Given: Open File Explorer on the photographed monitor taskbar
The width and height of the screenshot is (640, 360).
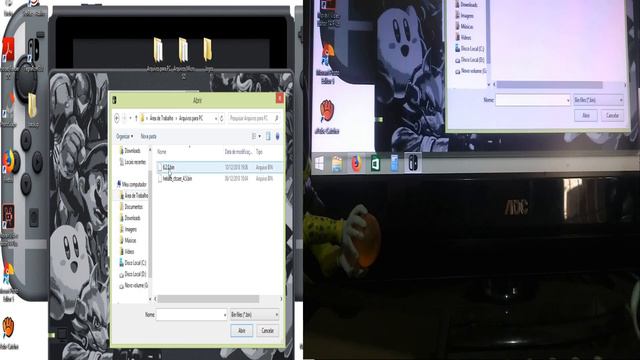Looking at the screenshot, I should click(x=337, y=164).
